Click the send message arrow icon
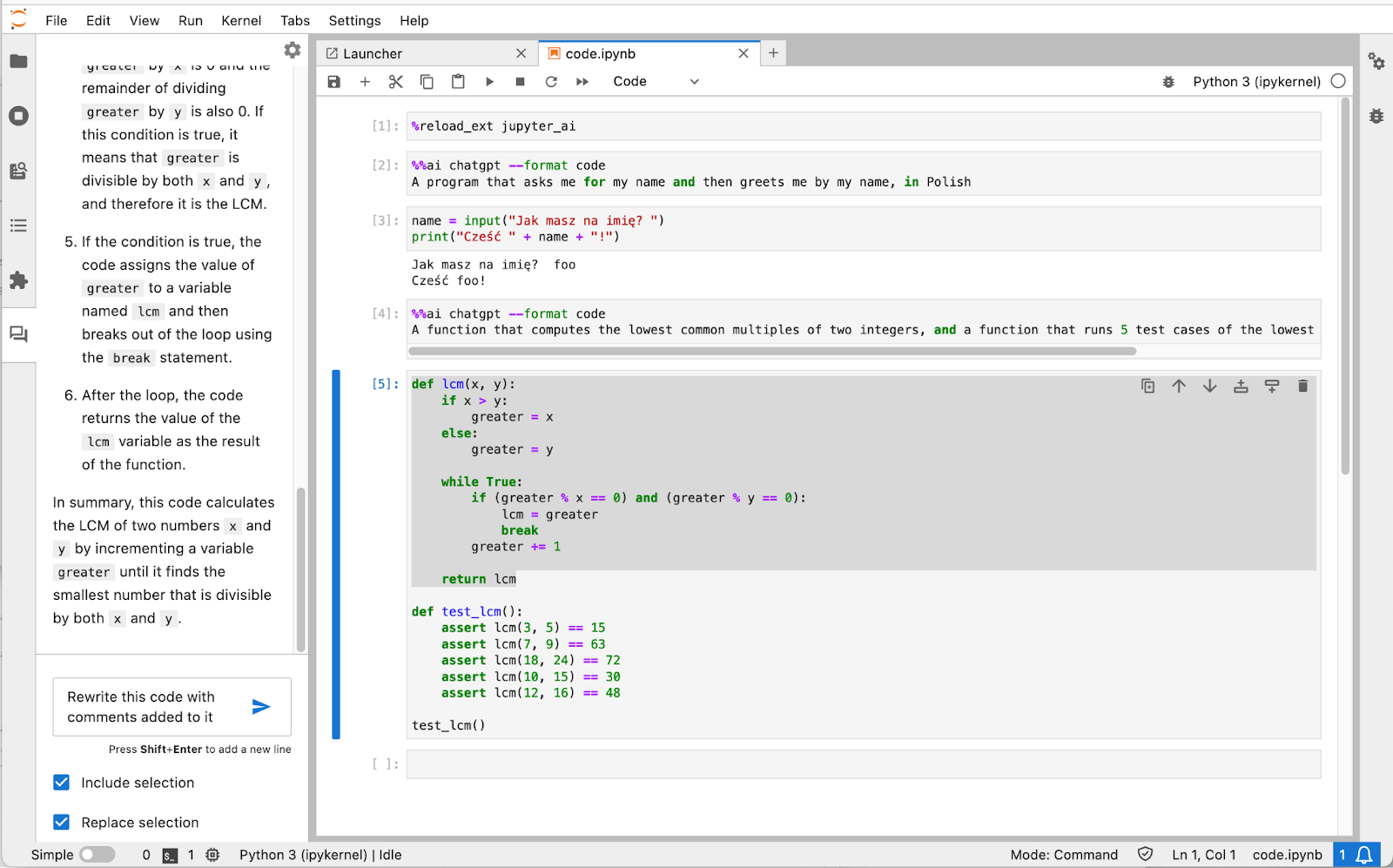Image resolution: width=1393 pixels, height=868 pixels. coord(260,707)
